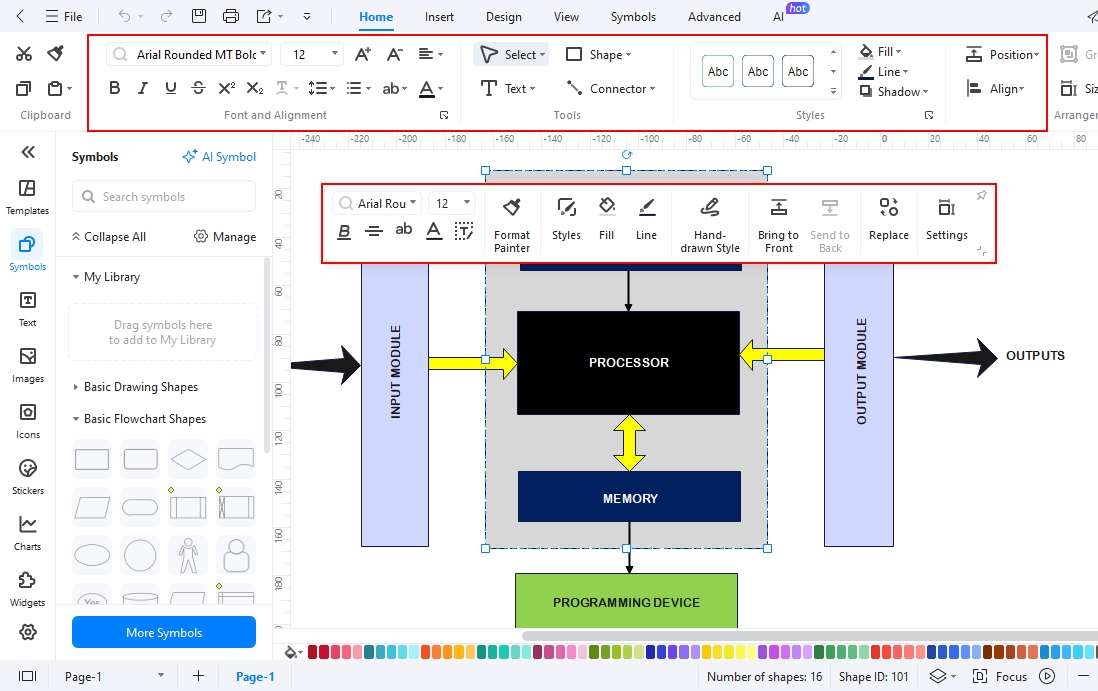1098x691 pixels.
Task: Toggle Italic in the ribbon
Action: click(x=143, y=88)
